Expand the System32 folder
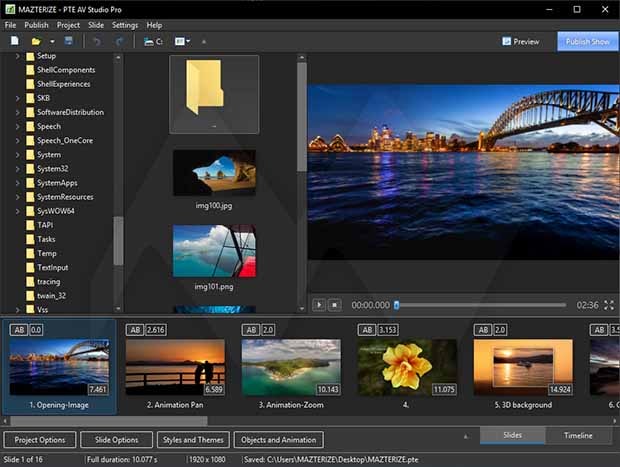 pyautogui.click(x=17, y=169)
